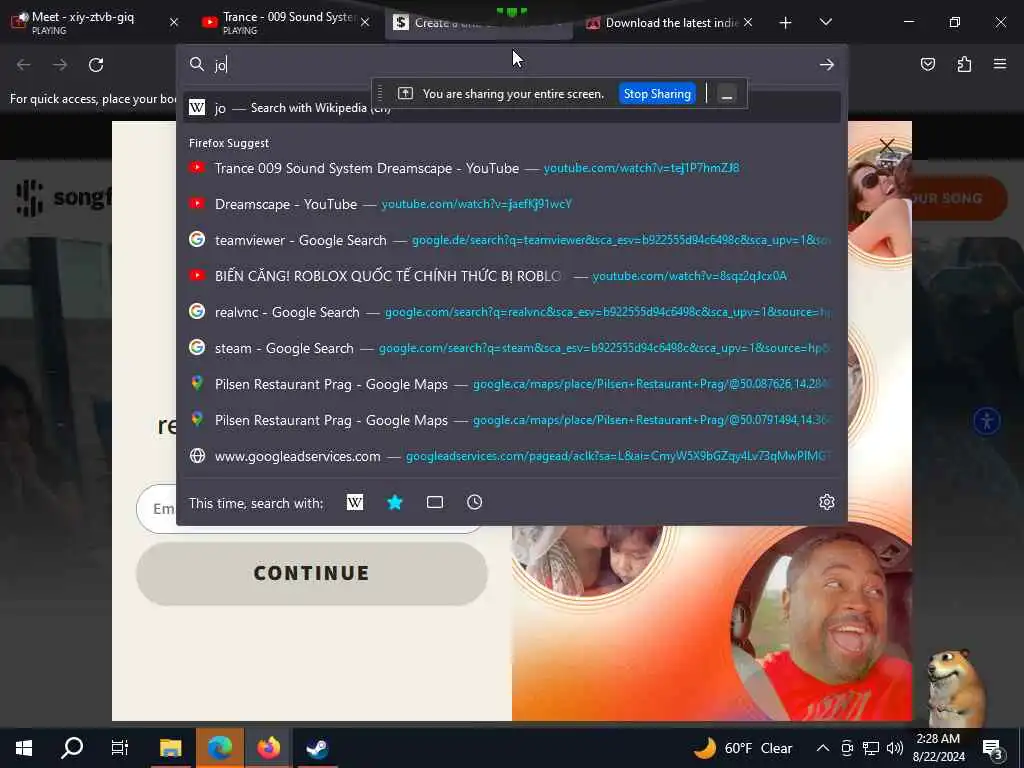The height and width of the screenshot is (768, 1024).
Task: Open Steam from the taskbar
Action: tap(317, 748)
